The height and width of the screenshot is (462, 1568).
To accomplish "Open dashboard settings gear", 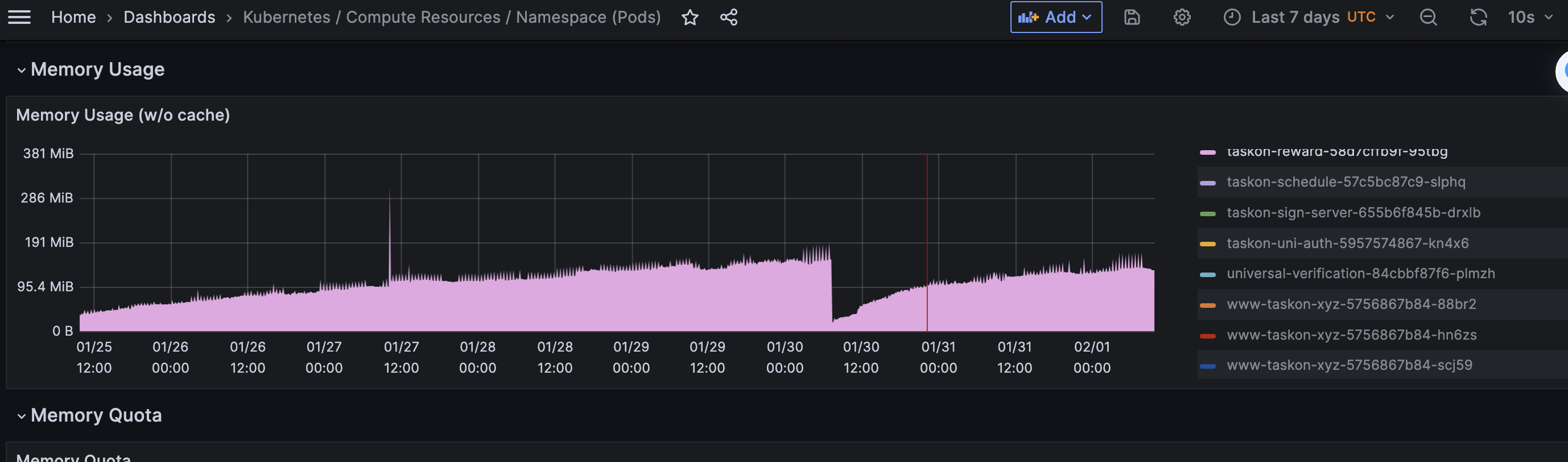I will pos(1182,17).
